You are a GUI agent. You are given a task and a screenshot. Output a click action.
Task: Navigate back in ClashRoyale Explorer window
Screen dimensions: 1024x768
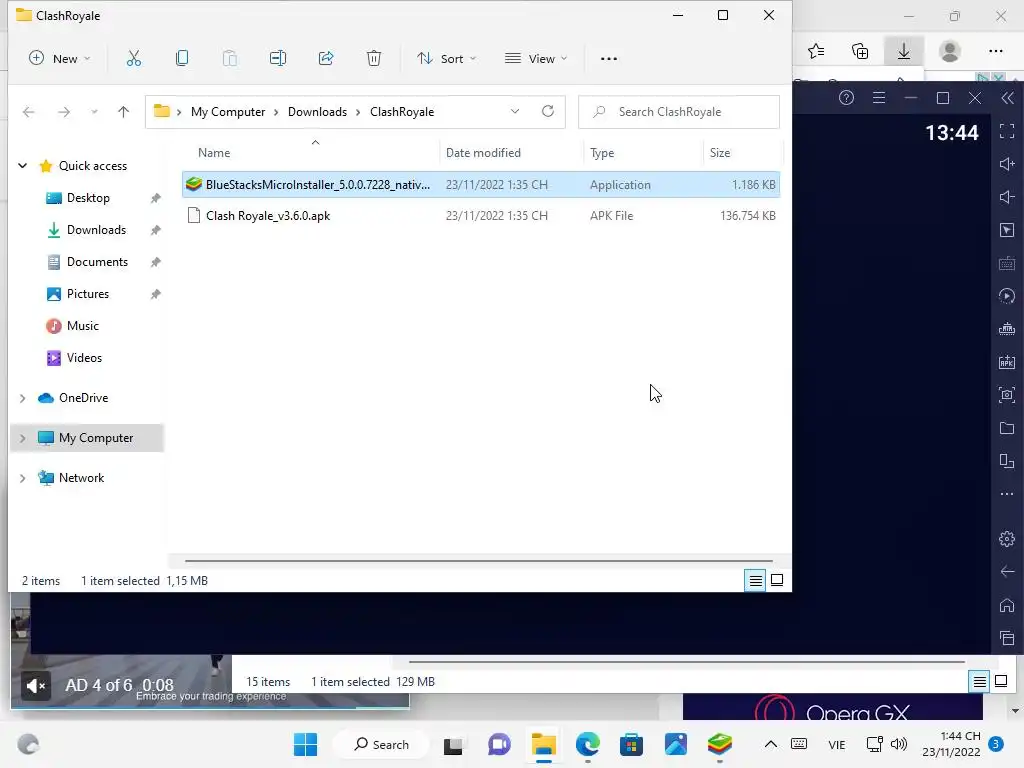pos(29,112)
